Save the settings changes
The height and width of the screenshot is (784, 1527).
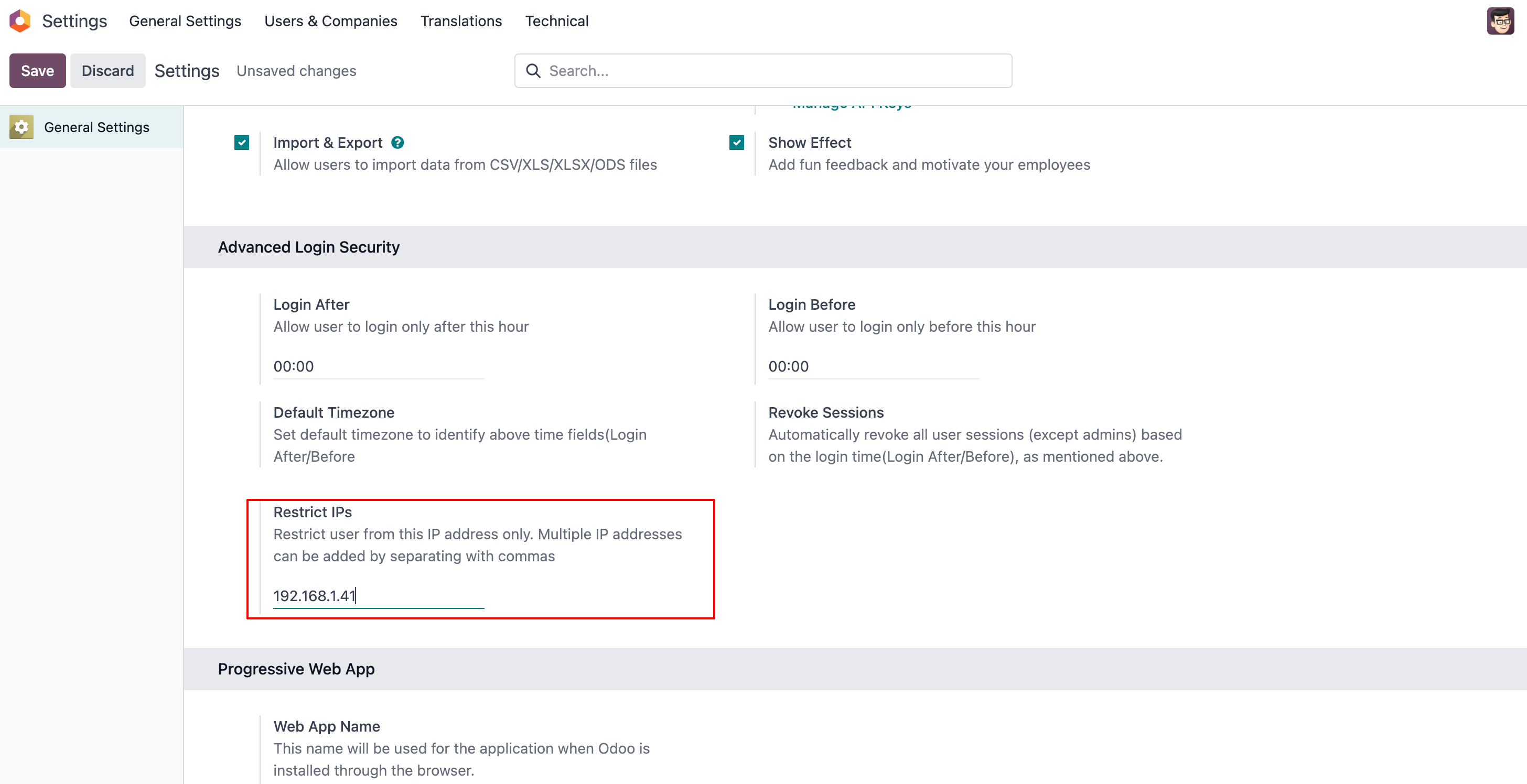tap(37, 71)
